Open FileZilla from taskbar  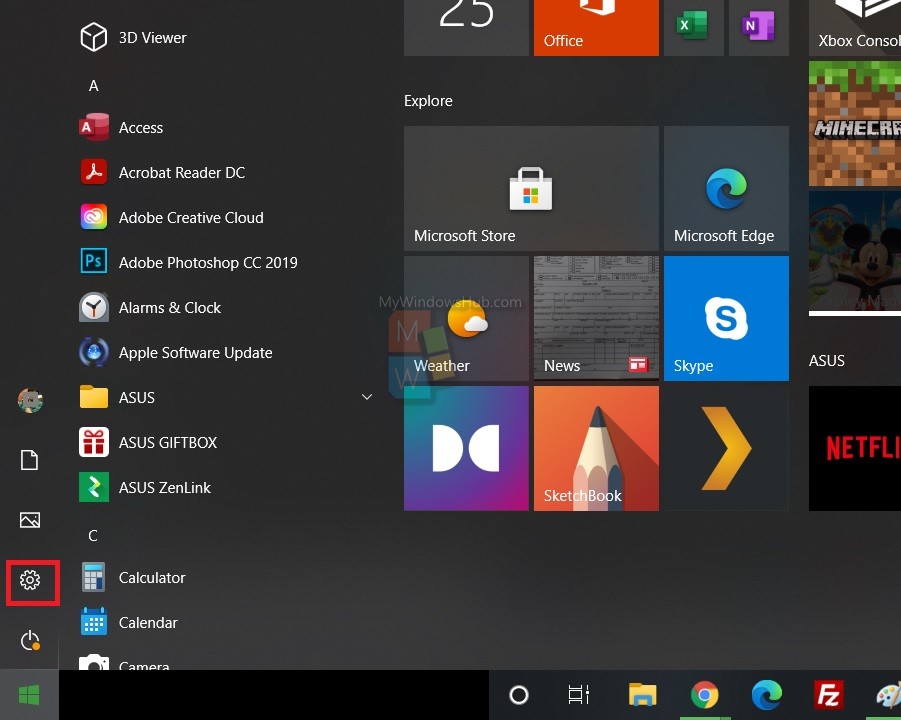pos(829,695)
